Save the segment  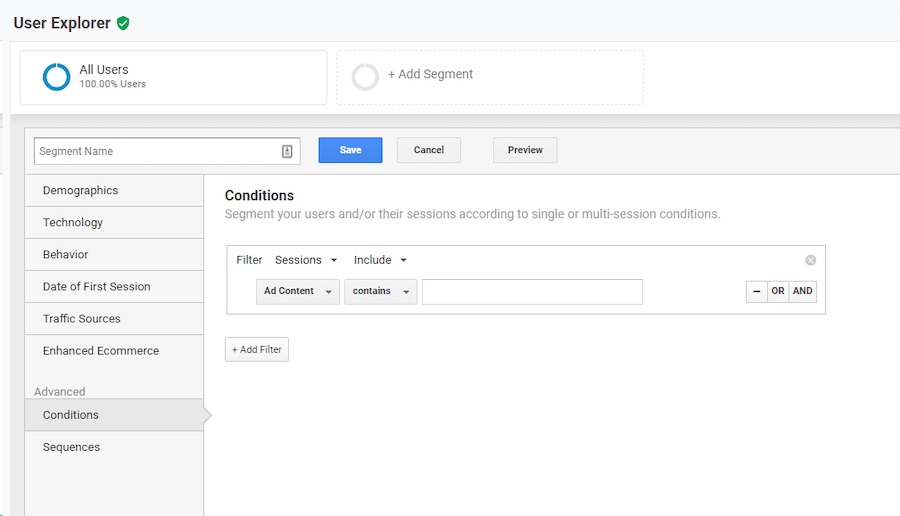click(350, 150)
